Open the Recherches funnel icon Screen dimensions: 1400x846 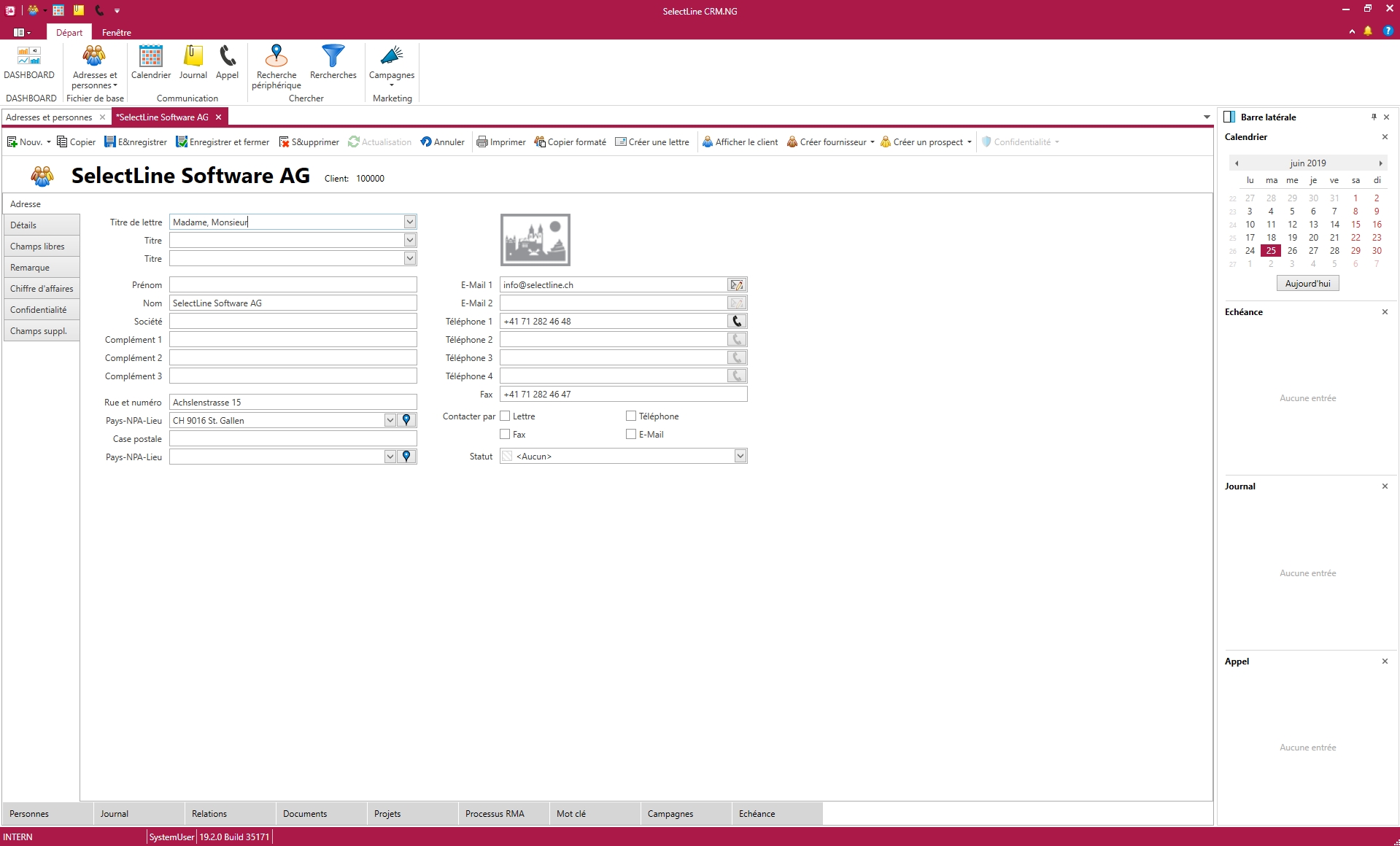click(x=333, y=62)
